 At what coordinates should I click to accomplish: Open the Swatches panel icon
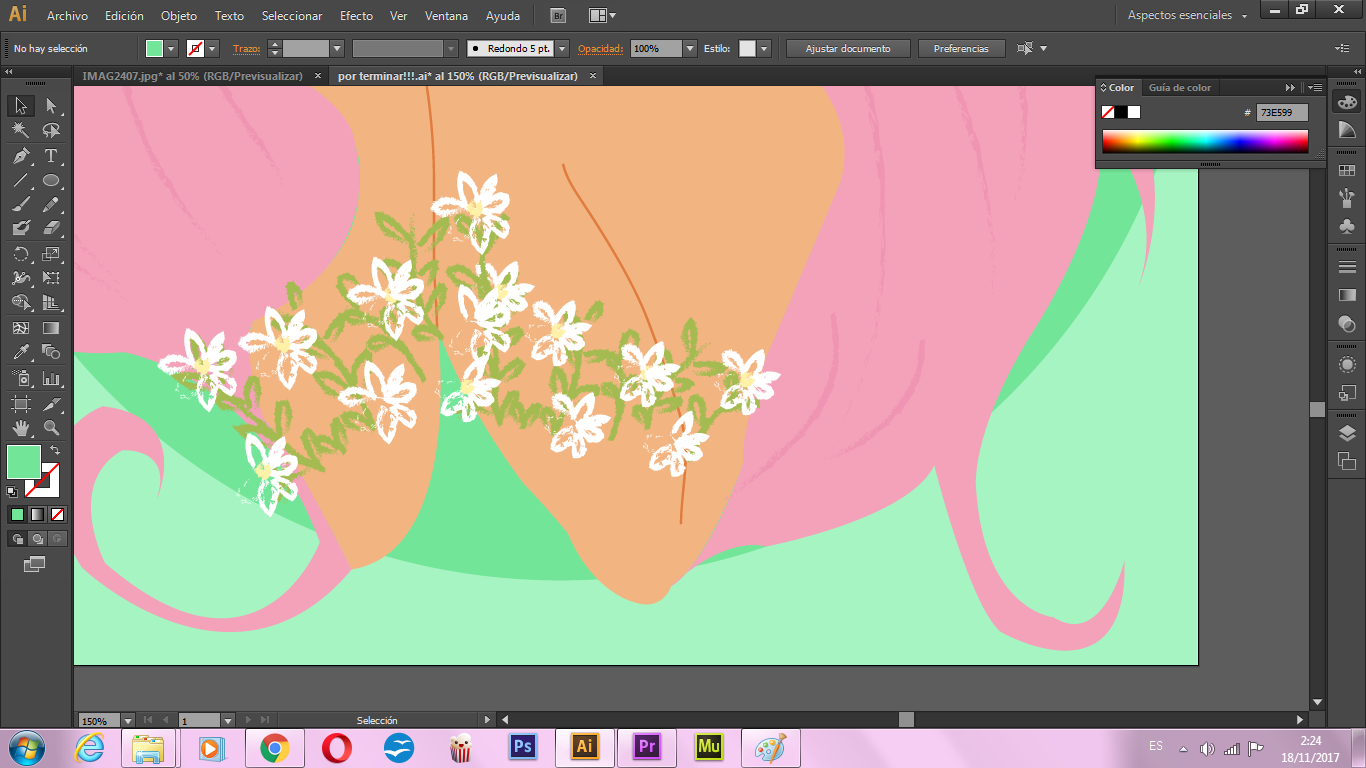pos(1347,171)
